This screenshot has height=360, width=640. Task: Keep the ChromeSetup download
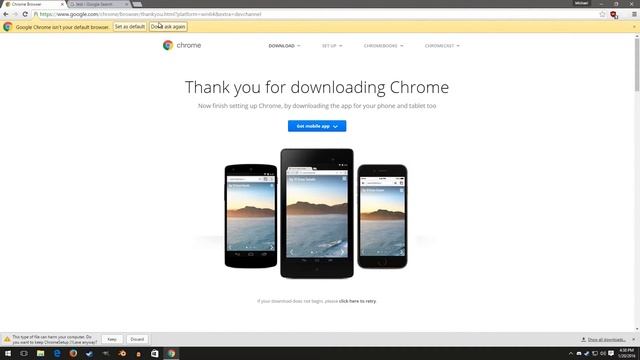(x=112, y=340)
